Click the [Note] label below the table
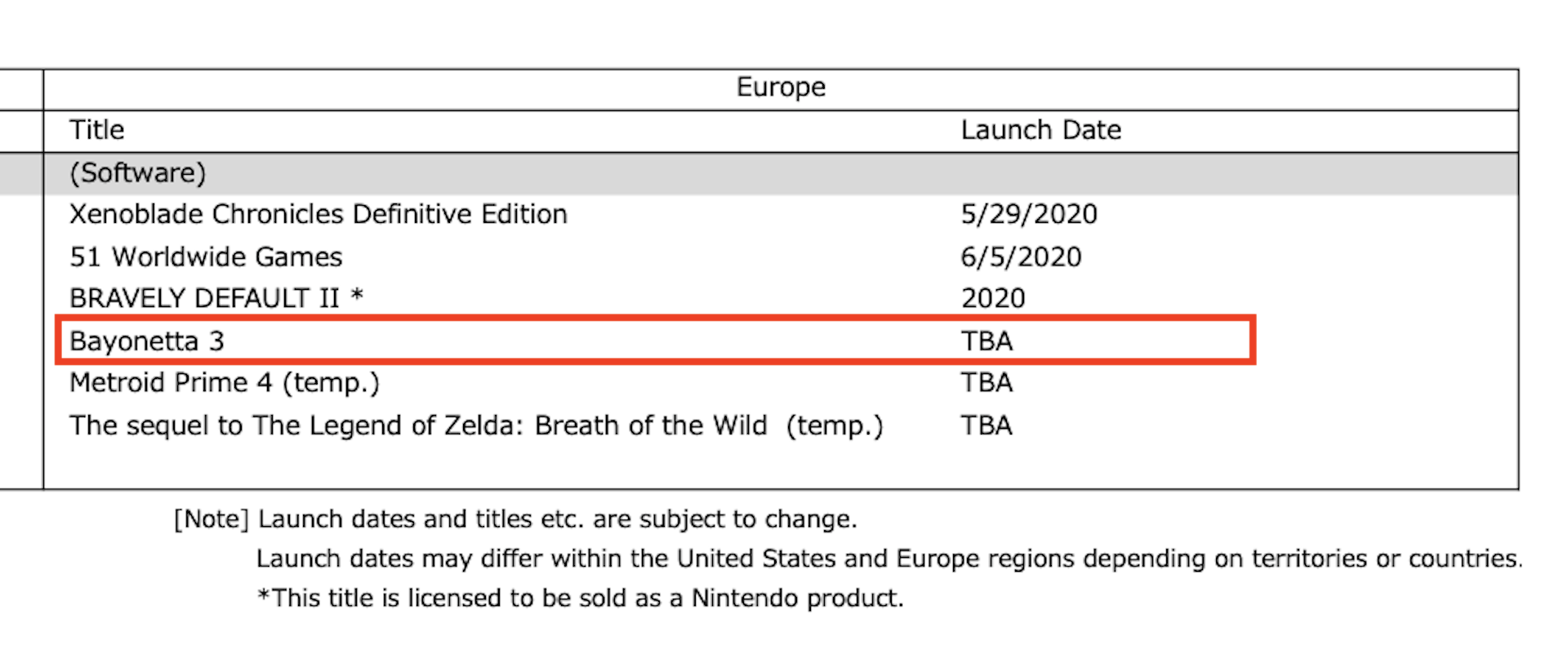Image resolution: width=1568 pixels, height=660 pixels. click(212, 520)
